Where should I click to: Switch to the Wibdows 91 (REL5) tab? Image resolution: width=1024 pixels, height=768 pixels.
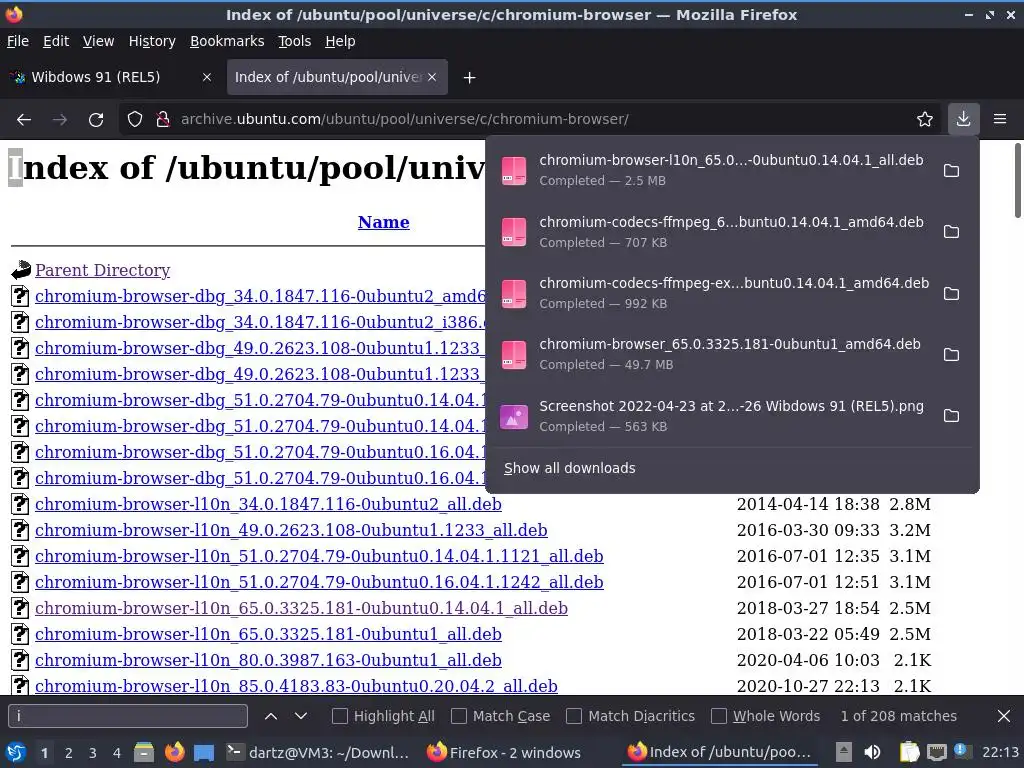pos(112,77)
